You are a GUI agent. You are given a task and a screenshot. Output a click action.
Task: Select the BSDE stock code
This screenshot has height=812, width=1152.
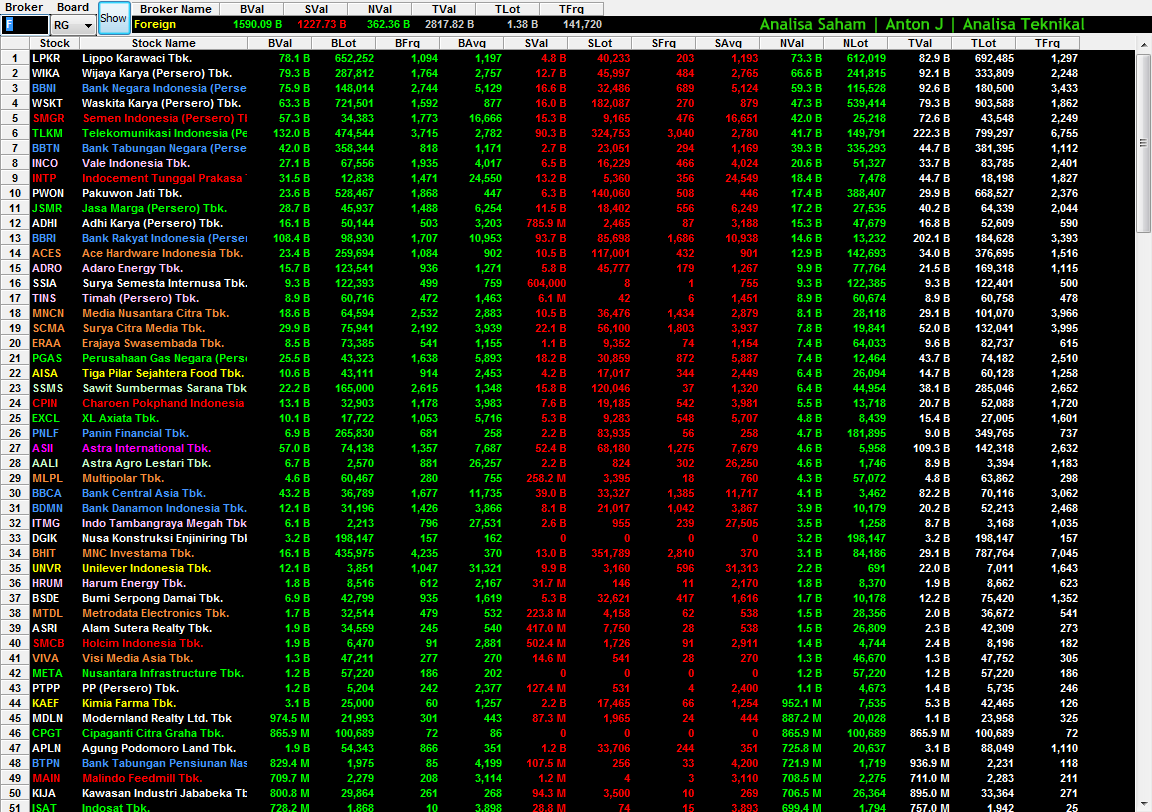point(47,598)
